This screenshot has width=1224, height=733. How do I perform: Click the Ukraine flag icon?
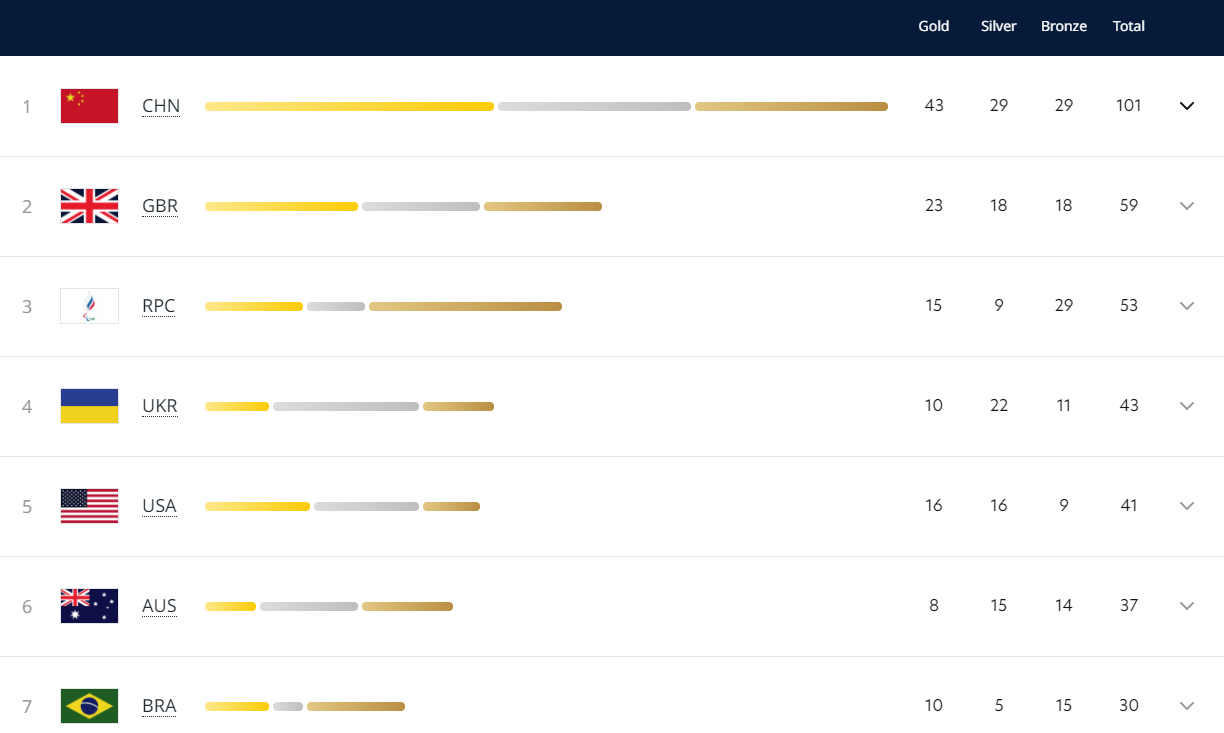[x=89, y=406]
